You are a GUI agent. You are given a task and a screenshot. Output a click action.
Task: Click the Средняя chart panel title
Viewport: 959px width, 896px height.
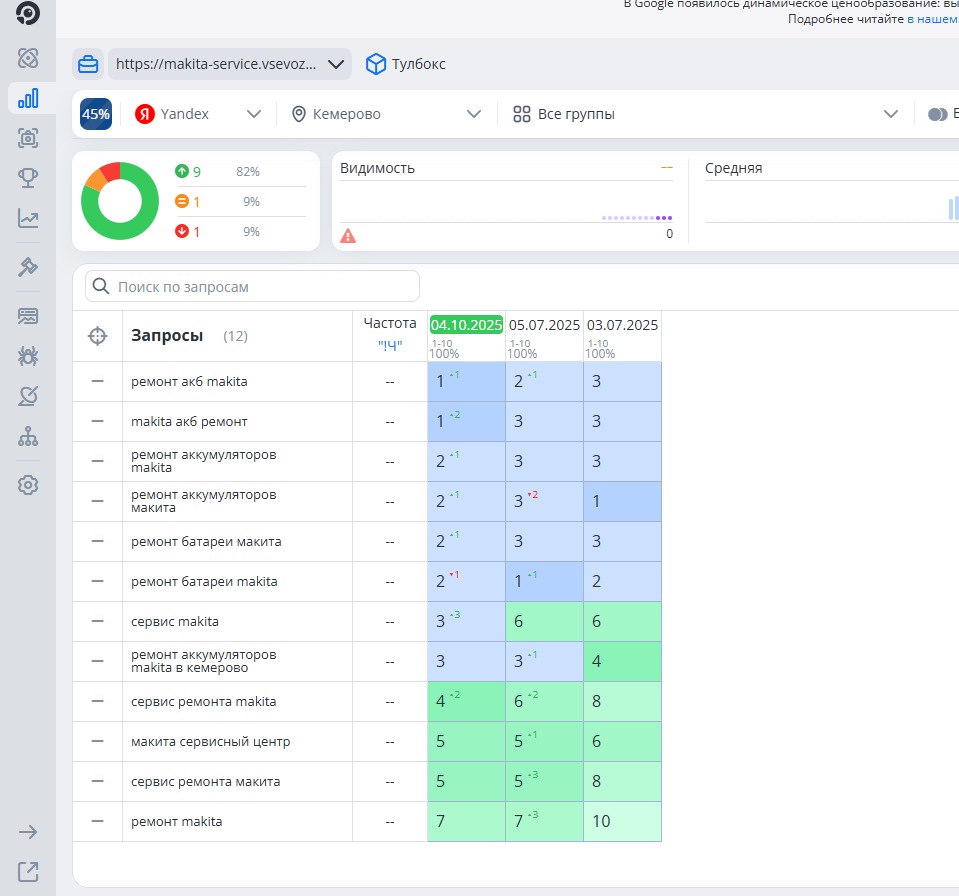click(733, 168)
